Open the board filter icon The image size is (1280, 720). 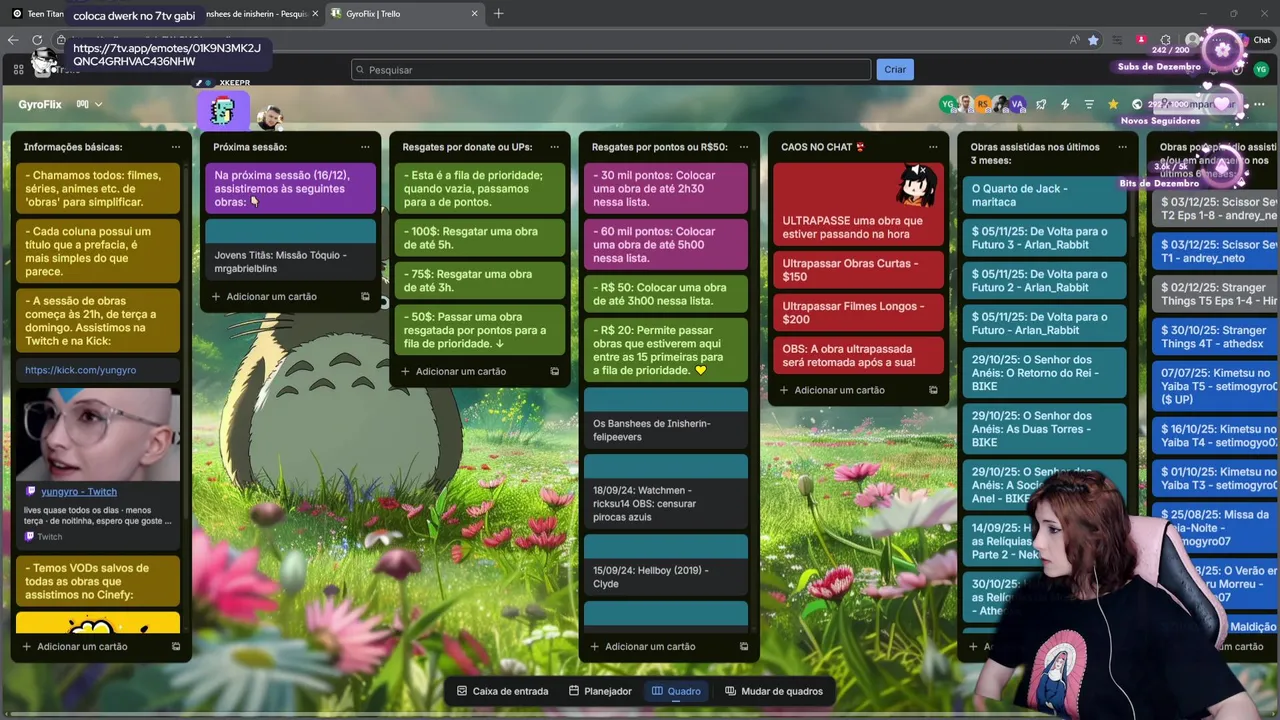pyautogui.click(x=1089, y=104)
